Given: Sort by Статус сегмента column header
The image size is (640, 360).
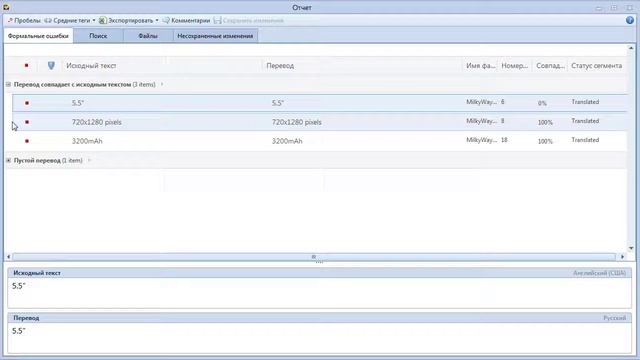Looking at the screenshot, I should point(596,66).
